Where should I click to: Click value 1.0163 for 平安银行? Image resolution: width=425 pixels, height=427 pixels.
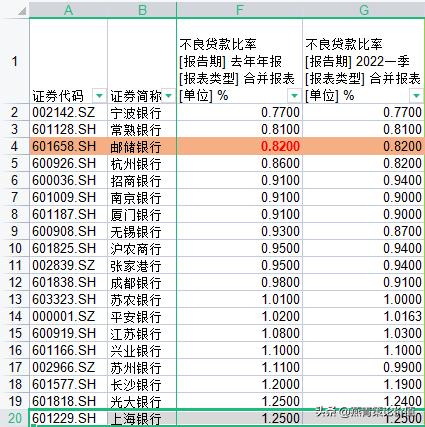(402, 316)
